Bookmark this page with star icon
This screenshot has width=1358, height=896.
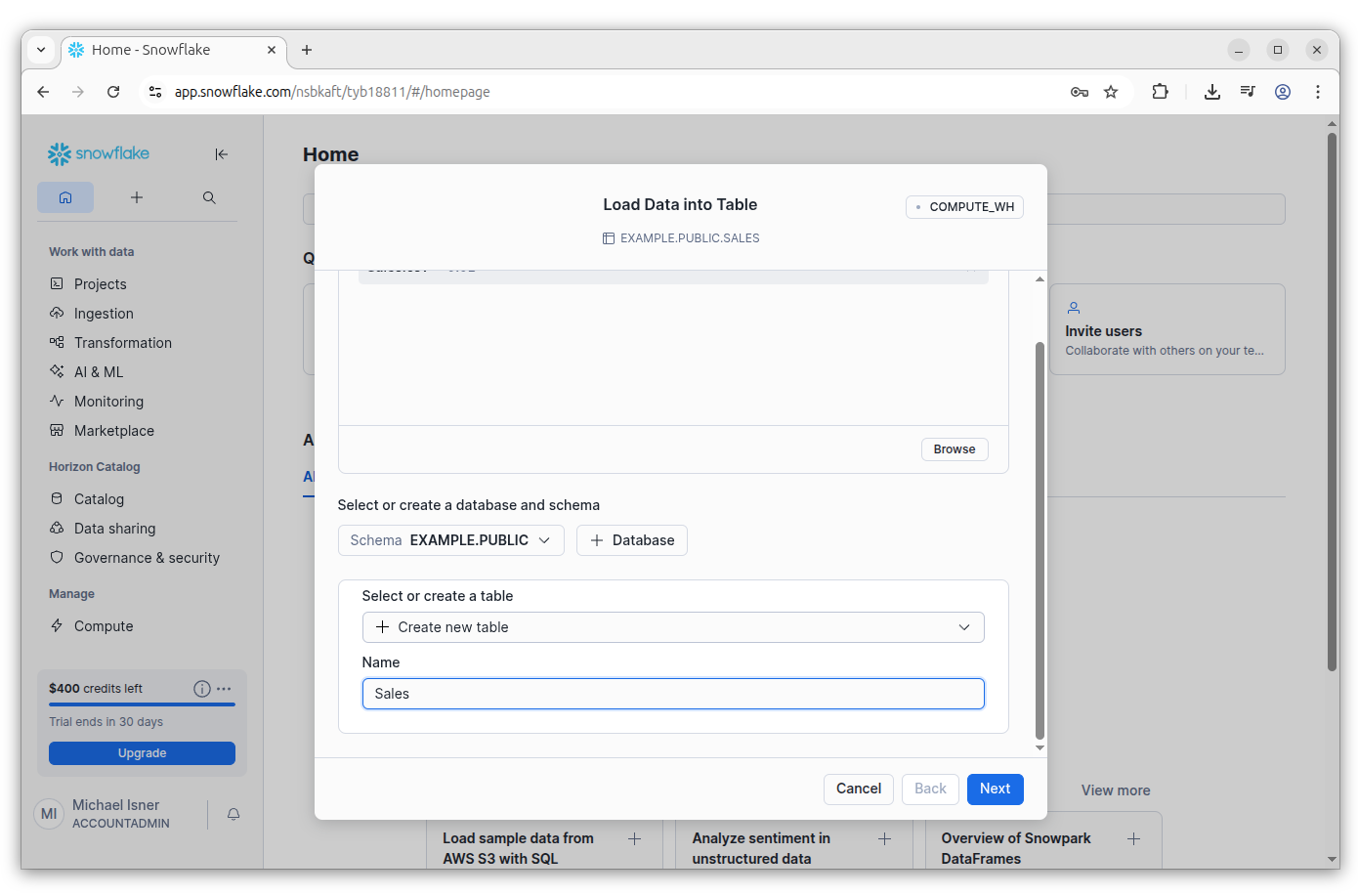pyautogui.click(x=1111, y=92)
